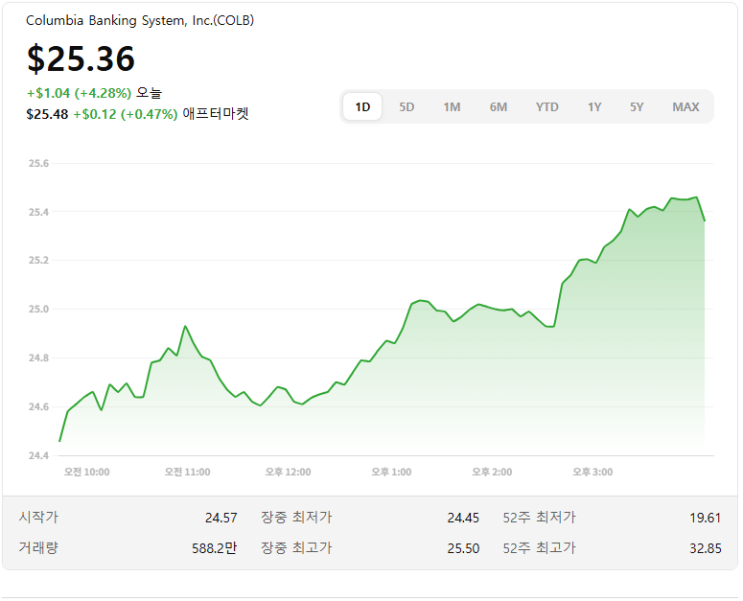Click the 장중 최고가 value 25.50
This screenshot has width=743, height=601.
tap(463, 548)
